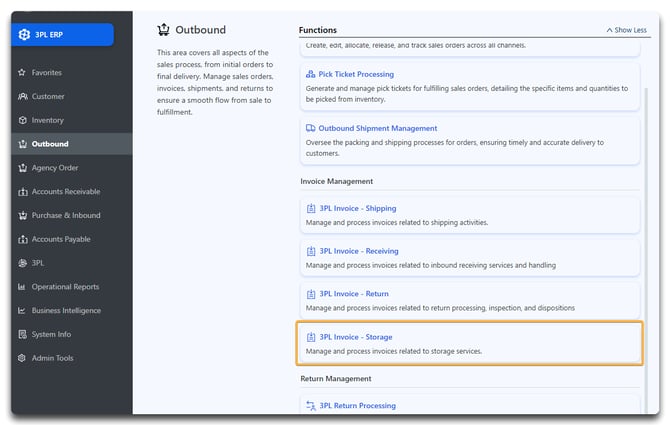
Task: Click the 3PL ERP logo icon
Action: coord(25,34)
